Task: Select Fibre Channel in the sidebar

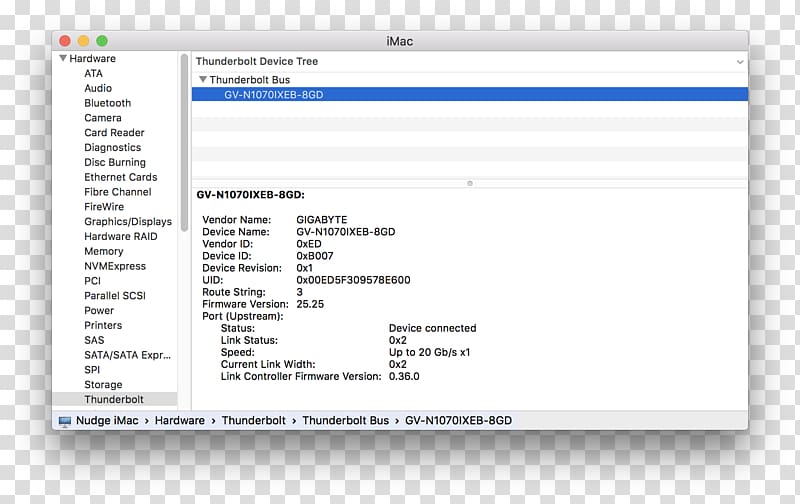Action: (x=118, y=192)
